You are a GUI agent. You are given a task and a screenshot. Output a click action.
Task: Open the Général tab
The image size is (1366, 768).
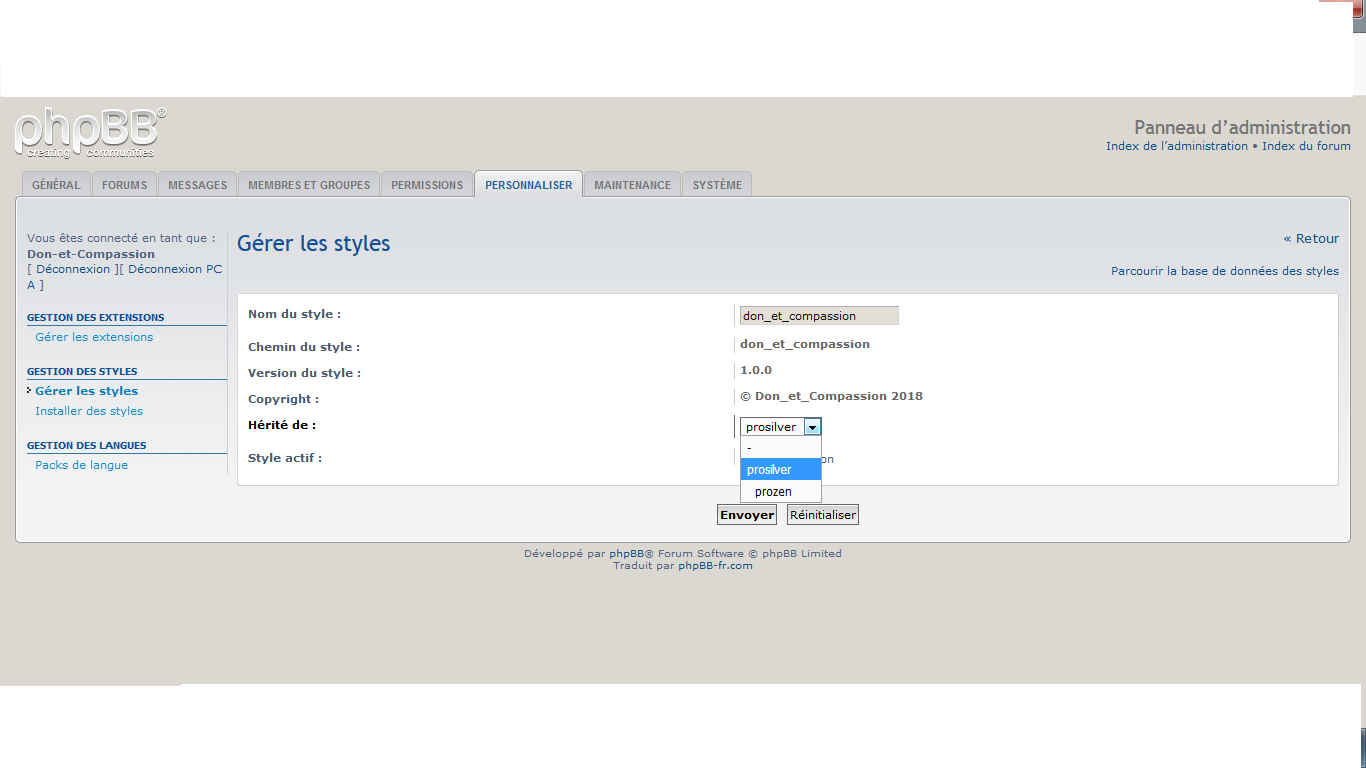point(56,185)
